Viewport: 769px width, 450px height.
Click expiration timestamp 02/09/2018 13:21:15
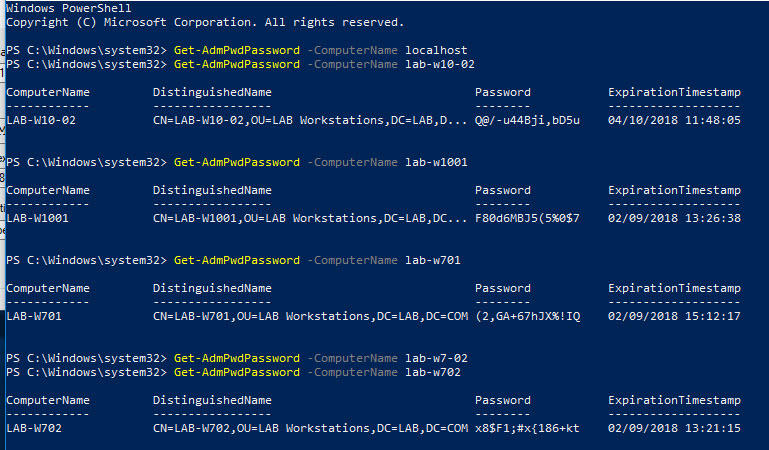[674, 428]
